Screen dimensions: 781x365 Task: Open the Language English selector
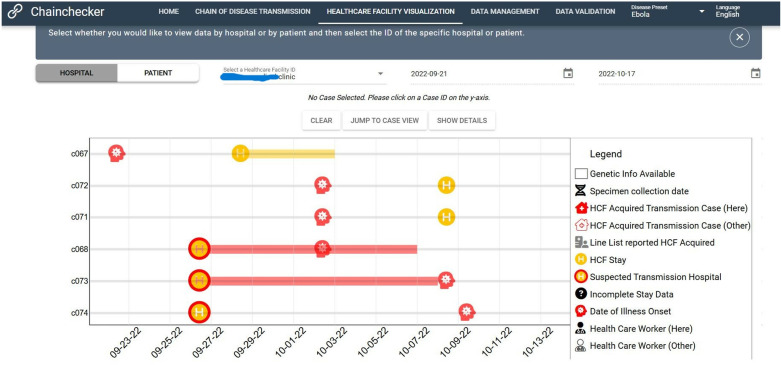(x=728, y=11)
